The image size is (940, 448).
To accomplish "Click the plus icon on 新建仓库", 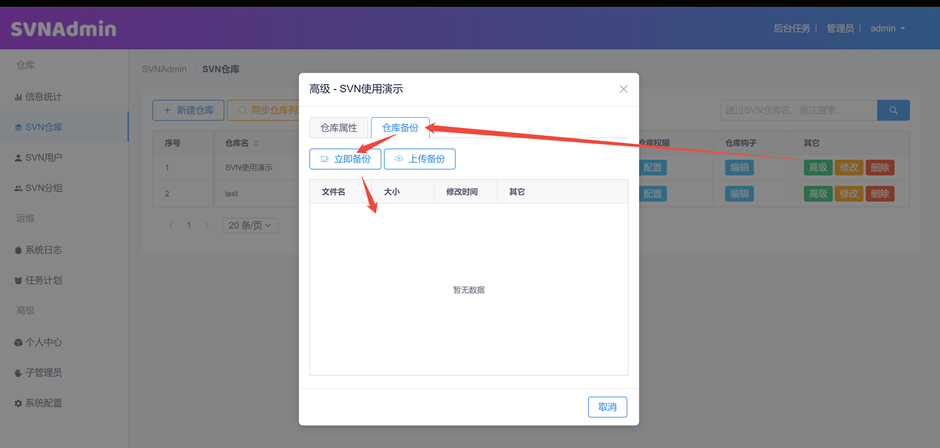I will (167, 110).
